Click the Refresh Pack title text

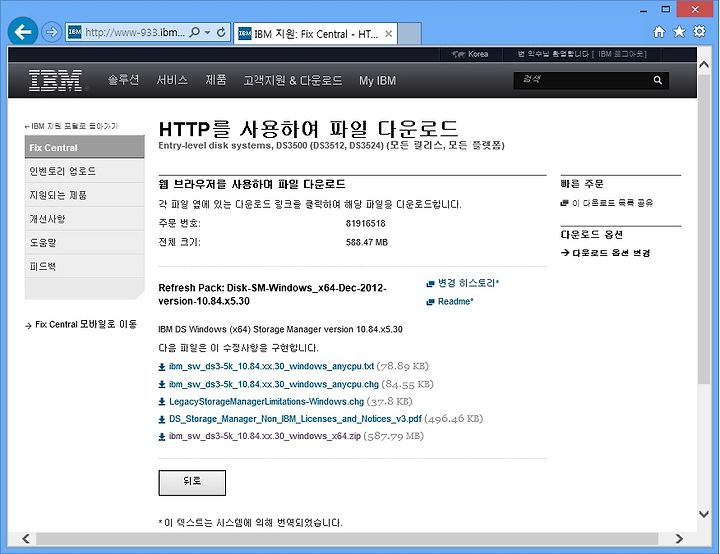(x=272, y=294)
